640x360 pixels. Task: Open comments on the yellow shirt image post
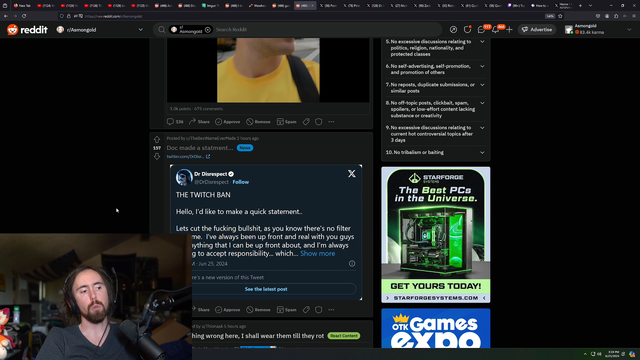tap(175, 122)
